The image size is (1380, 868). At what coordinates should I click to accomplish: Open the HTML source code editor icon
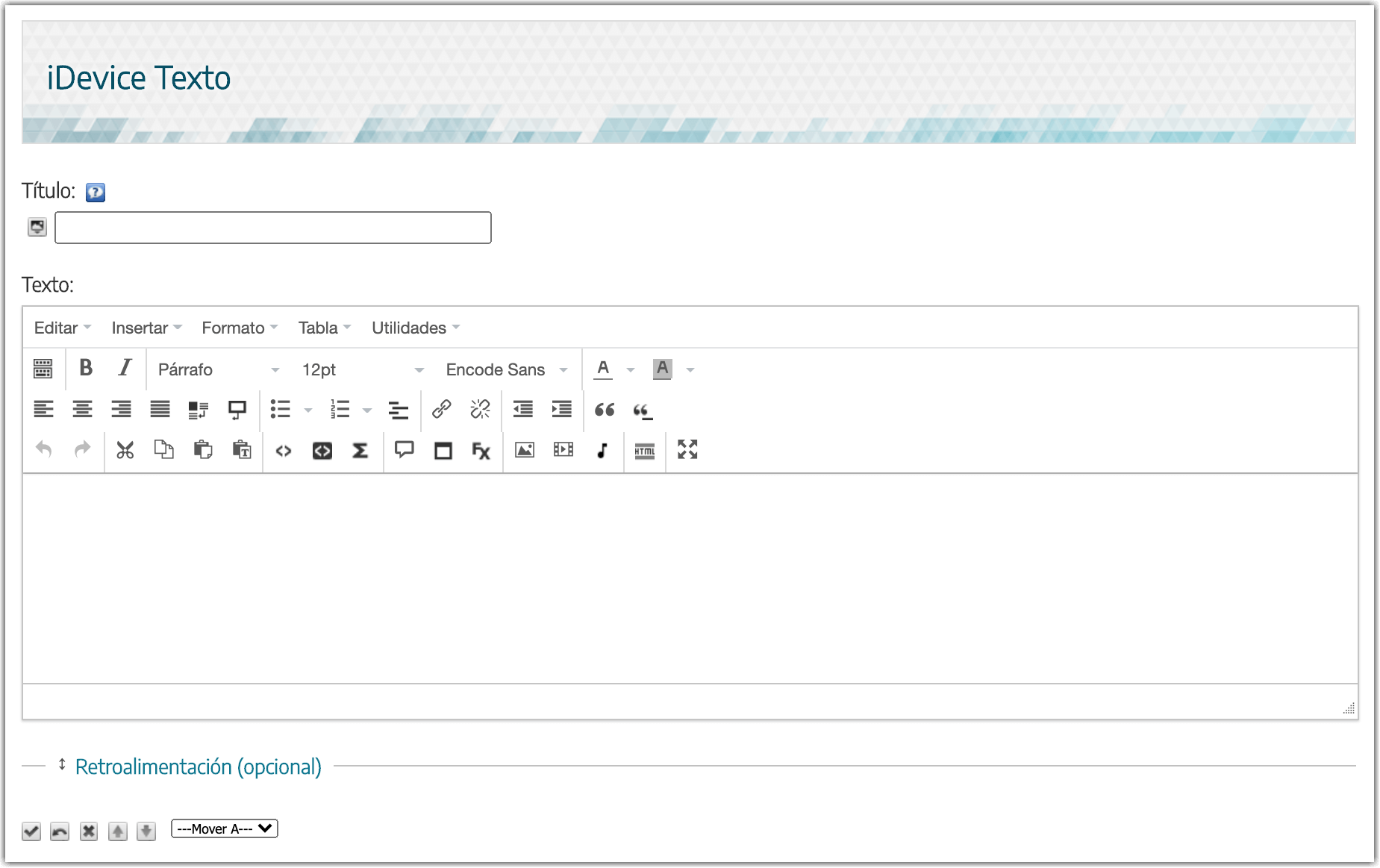(644, 450)
